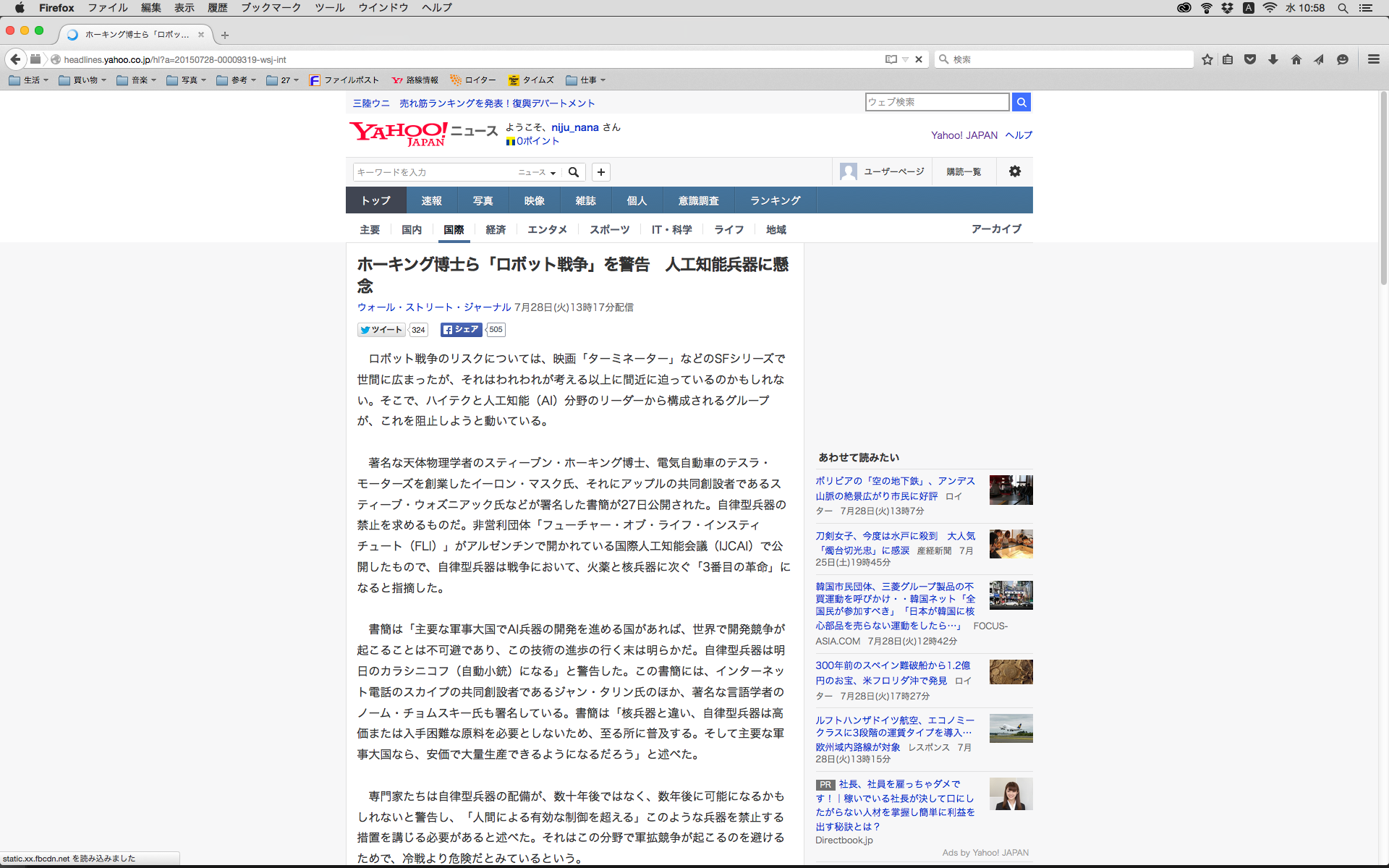The height and width of the screenshot is (868, 1389).
Task: Click the Spotlight search icon in menu bar
Action: 1343,8
